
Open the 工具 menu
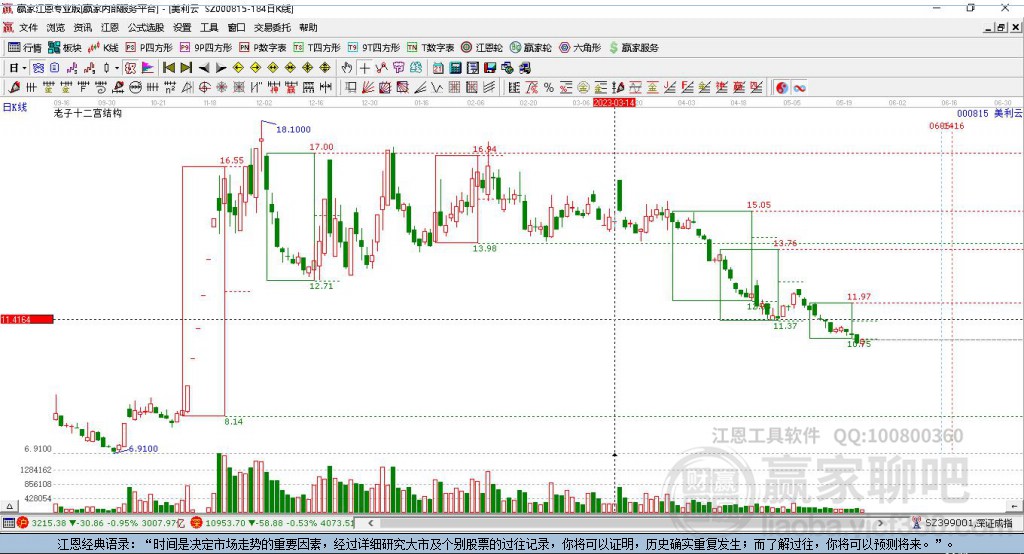[x=209, y=27]
